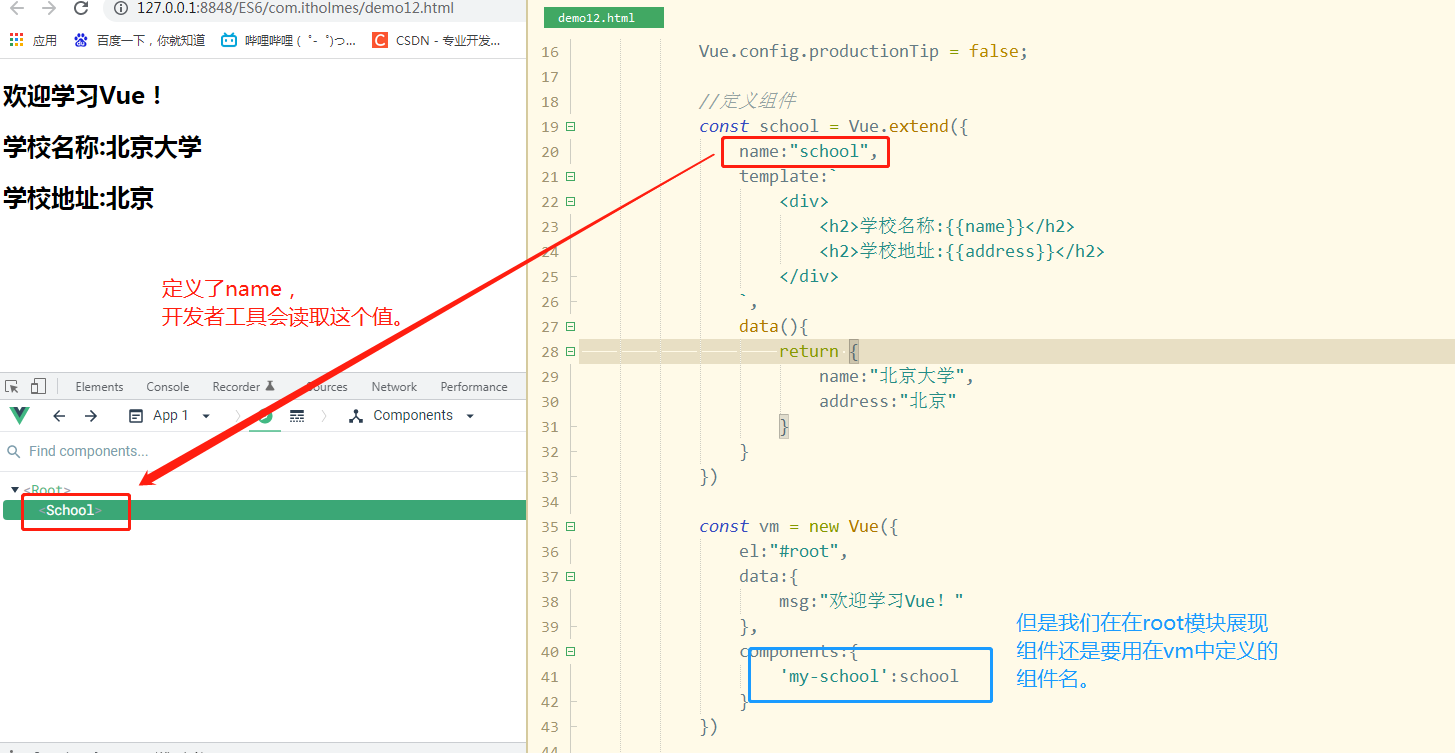Viewport: 1455px width, 753px height.
Task: Fold the return block at line 28
Action: (570, 351)
